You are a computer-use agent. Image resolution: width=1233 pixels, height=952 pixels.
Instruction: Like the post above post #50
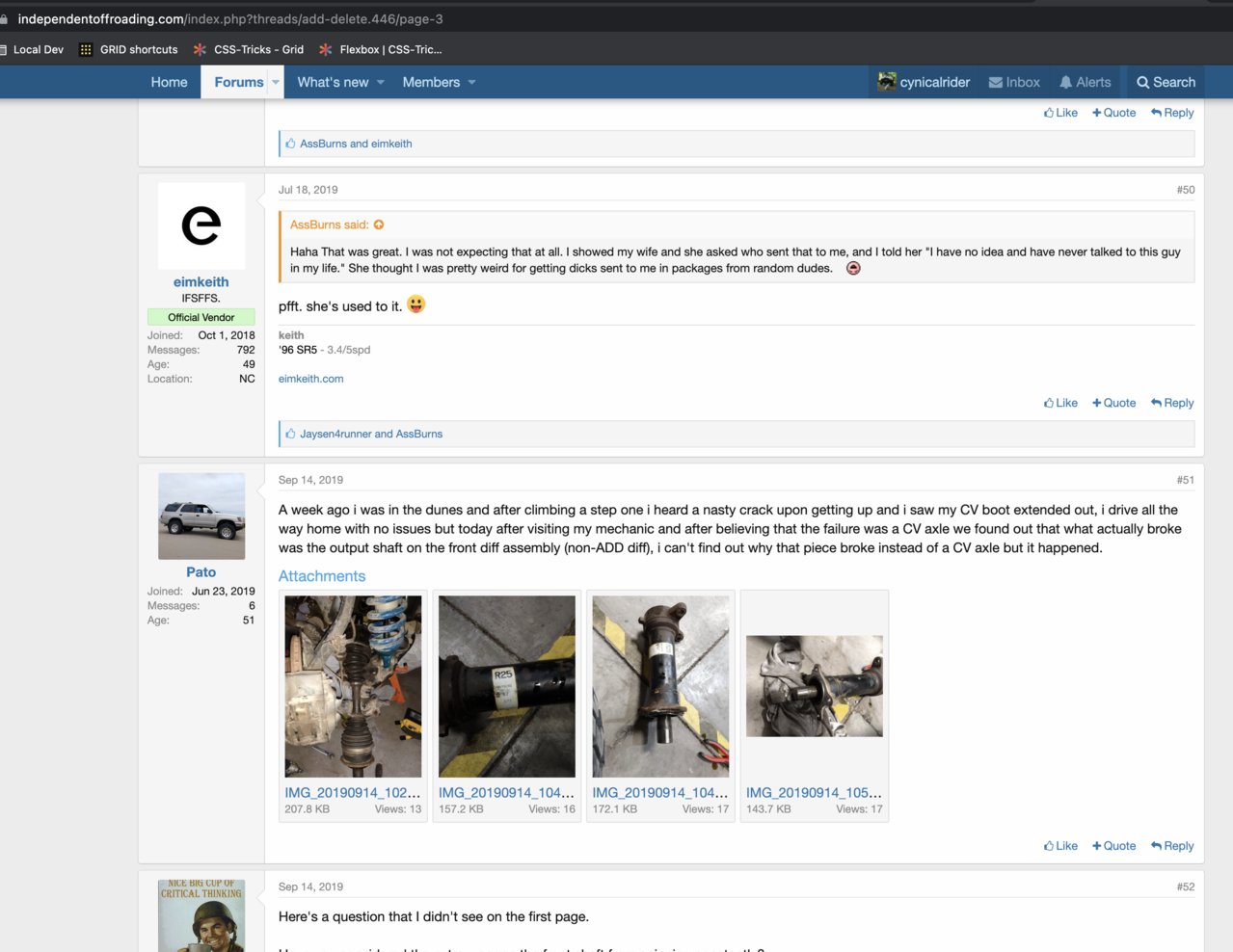pyautogui.click(x=1060, y=113)
